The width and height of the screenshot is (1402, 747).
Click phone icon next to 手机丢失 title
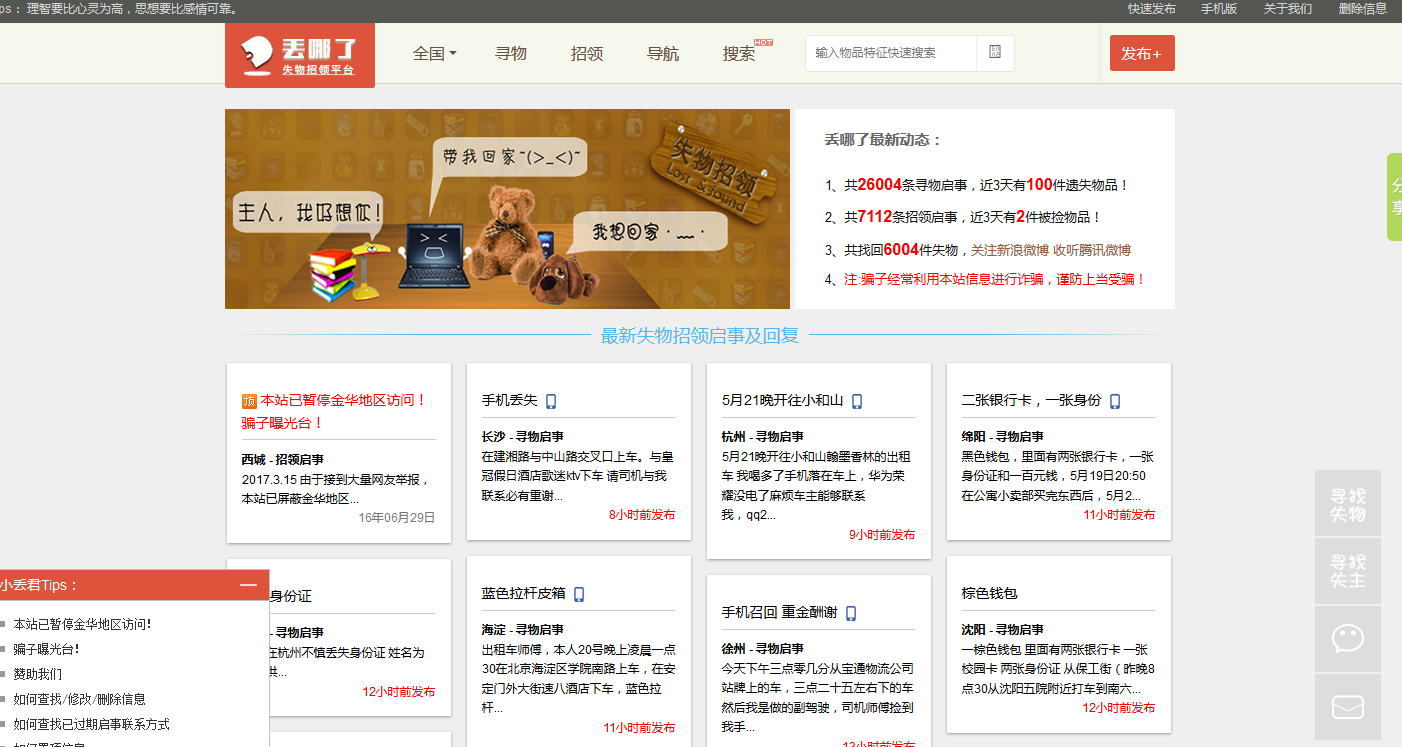pos(551,401)
